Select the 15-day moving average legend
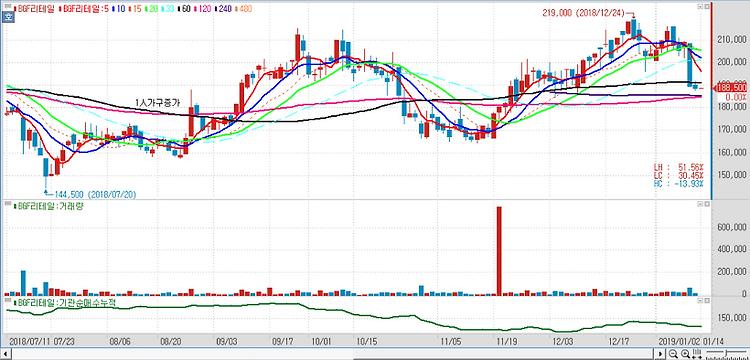750x360 pixels. pos(135,9)
